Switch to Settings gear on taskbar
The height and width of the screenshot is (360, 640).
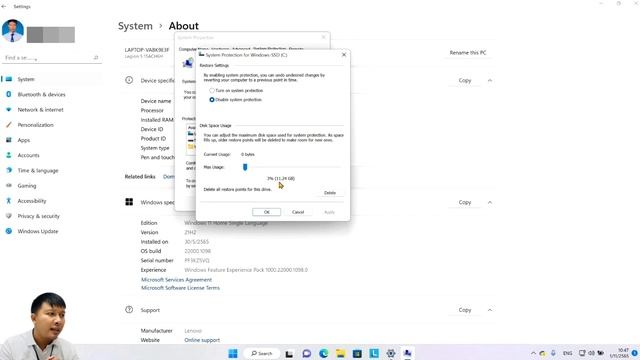391,353
